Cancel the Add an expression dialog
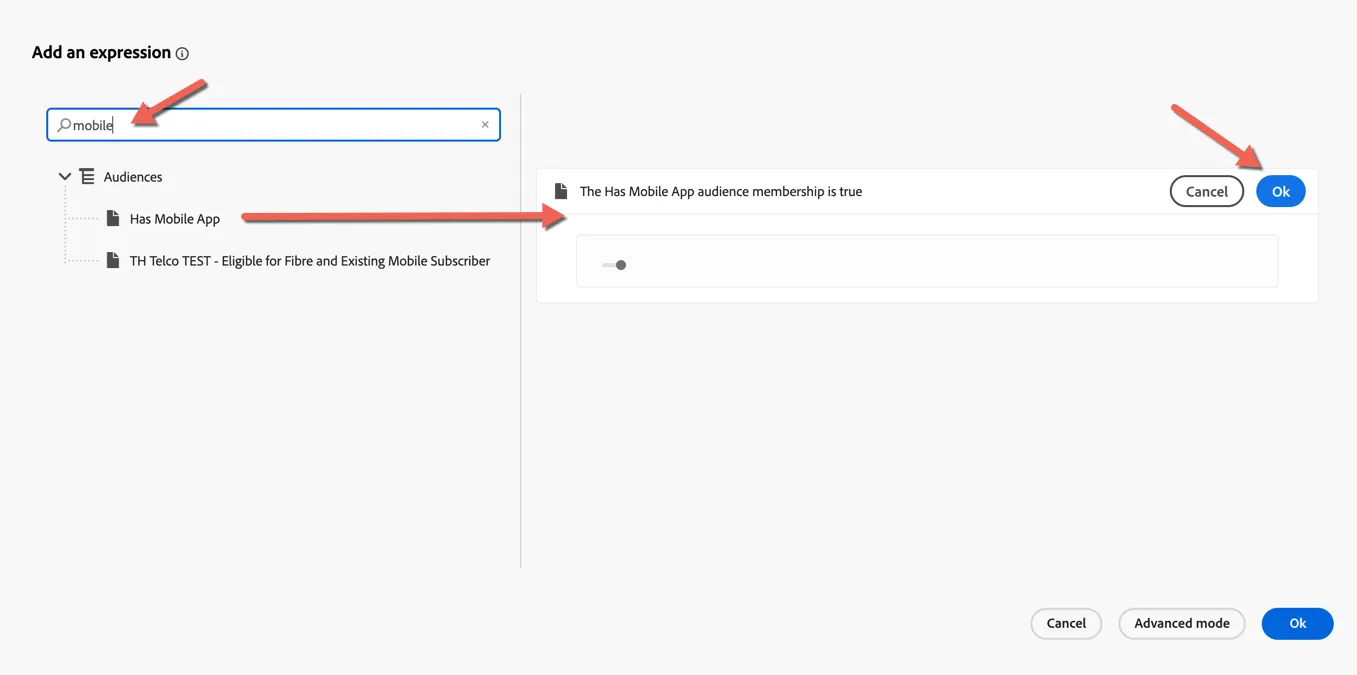This screenshot has width=1357, height=675. [x=1066, y=623]
